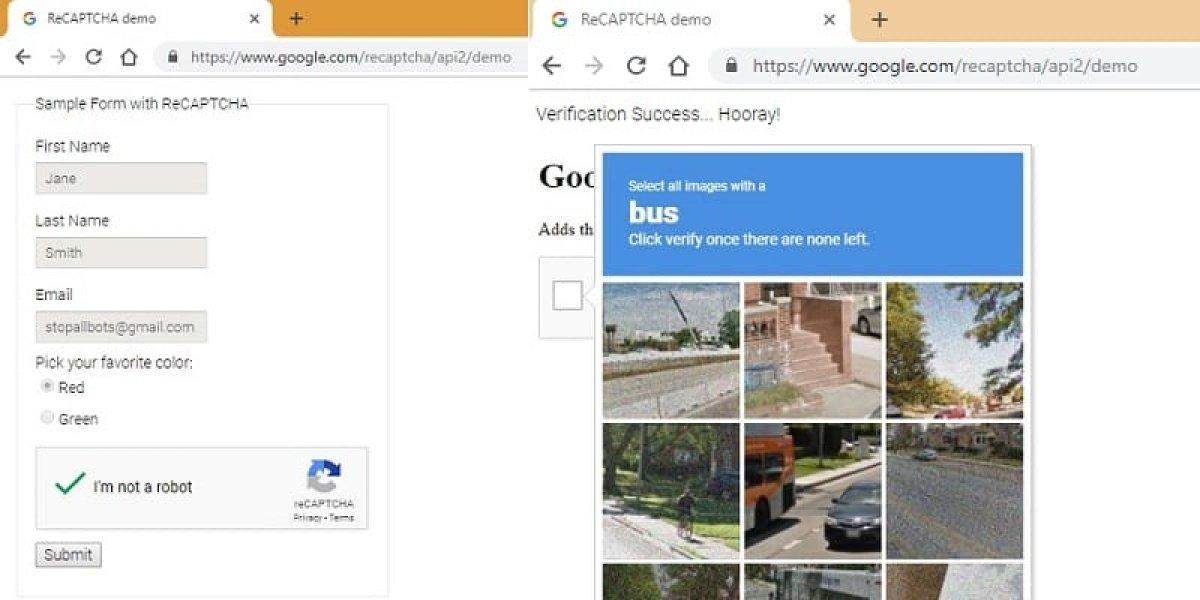Click the back arrow in the right window

click(x=551, y=66)
